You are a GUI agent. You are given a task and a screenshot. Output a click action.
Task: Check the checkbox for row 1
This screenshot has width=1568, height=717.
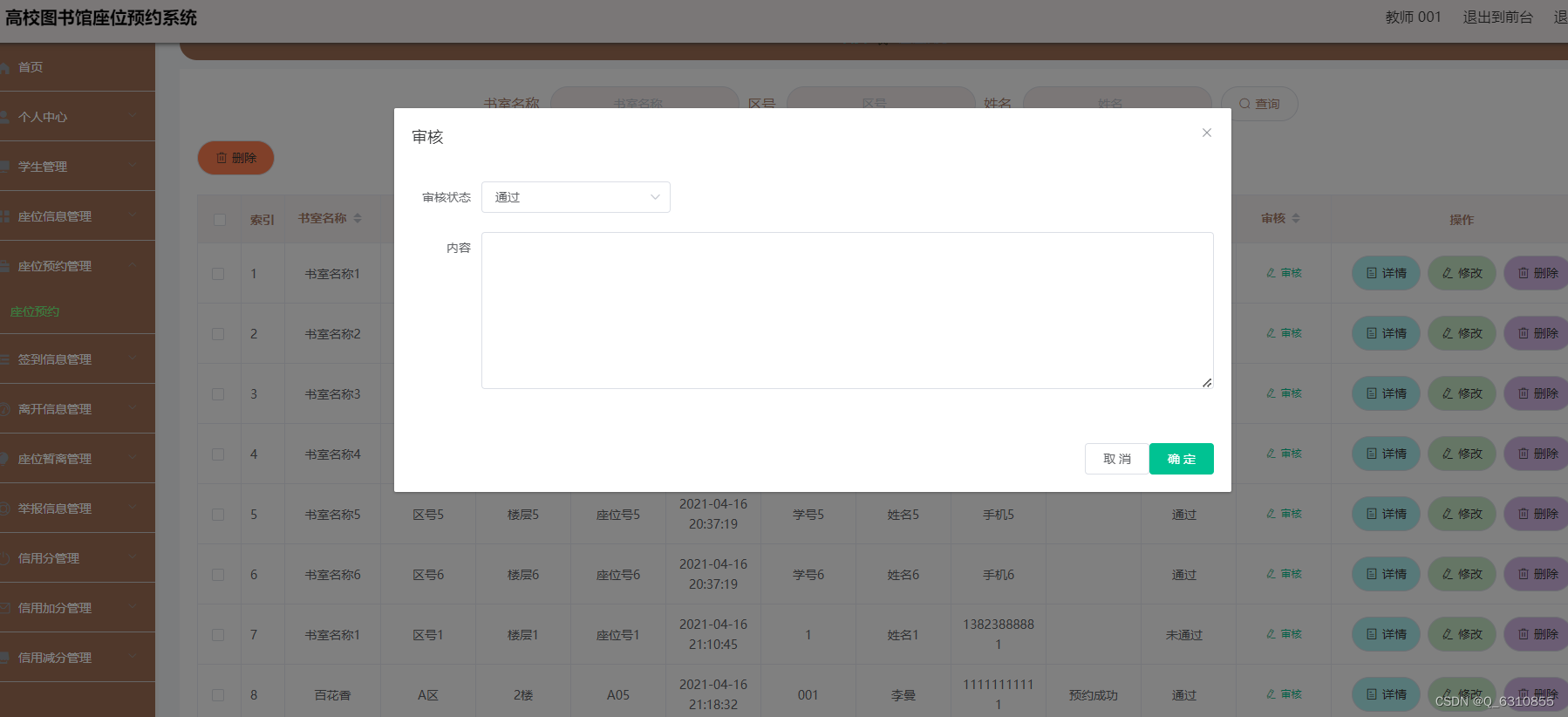tap(218, 274)
